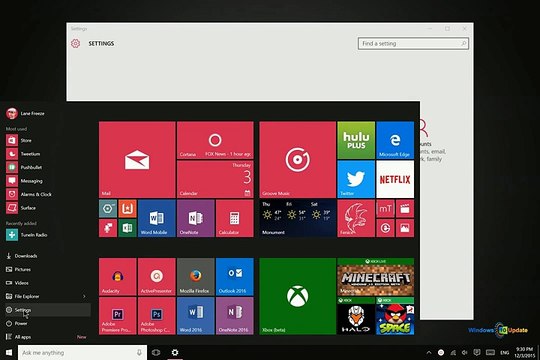Image resolution: width=540 pixels, height=360 pixels.
Task: Open the Mail tile
Action: (137, 160)
